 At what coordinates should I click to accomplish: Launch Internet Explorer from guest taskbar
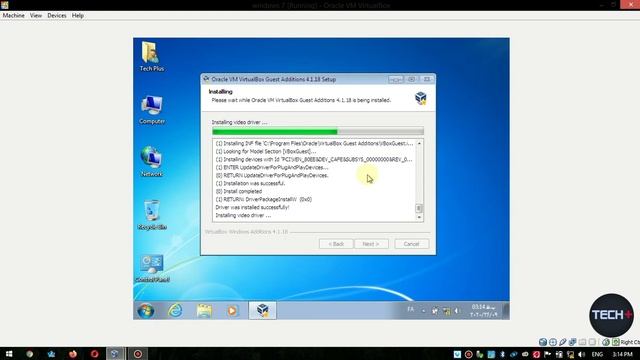tap(176, 311)
